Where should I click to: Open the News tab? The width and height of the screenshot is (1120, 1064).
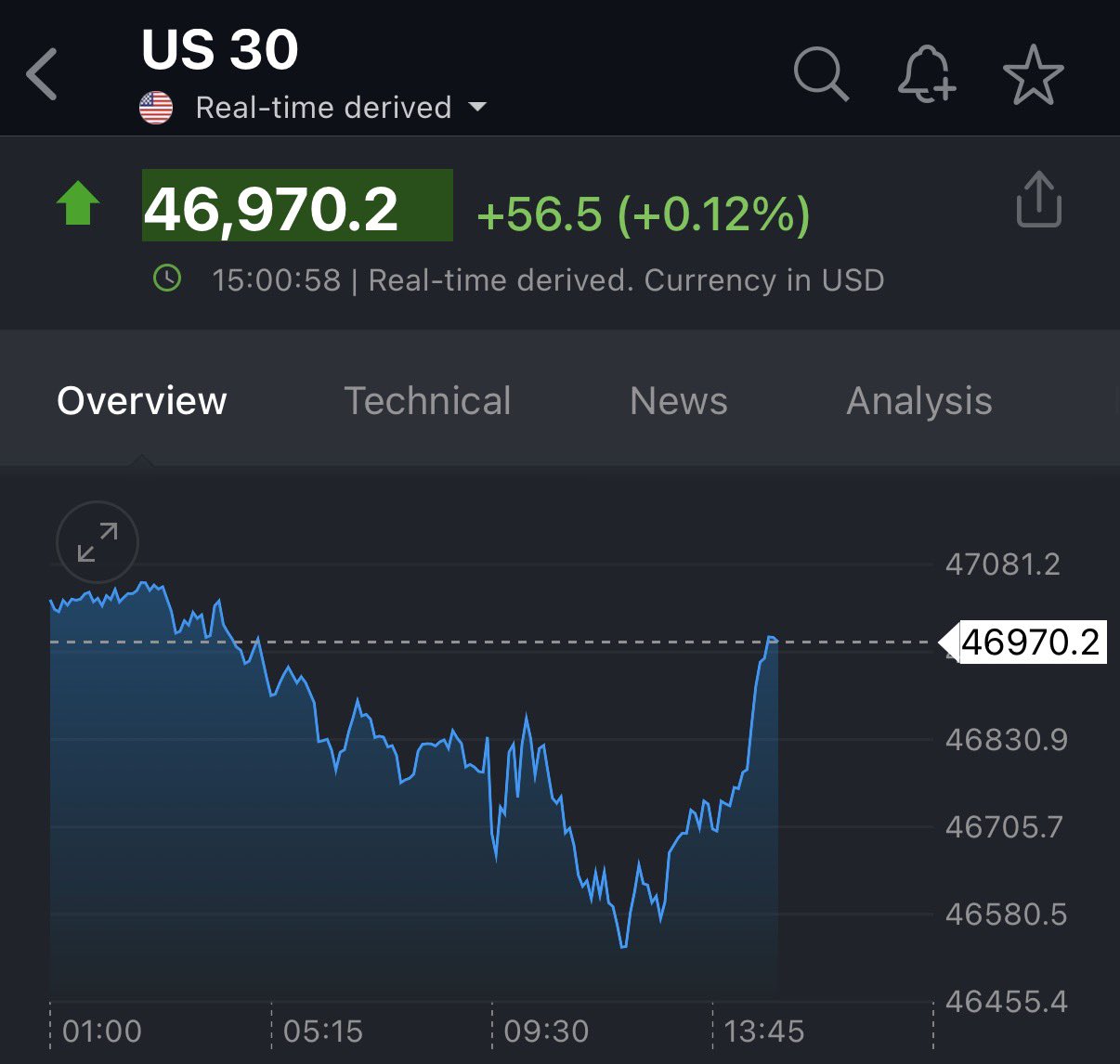pyautogui.click(x=678, y=401)
